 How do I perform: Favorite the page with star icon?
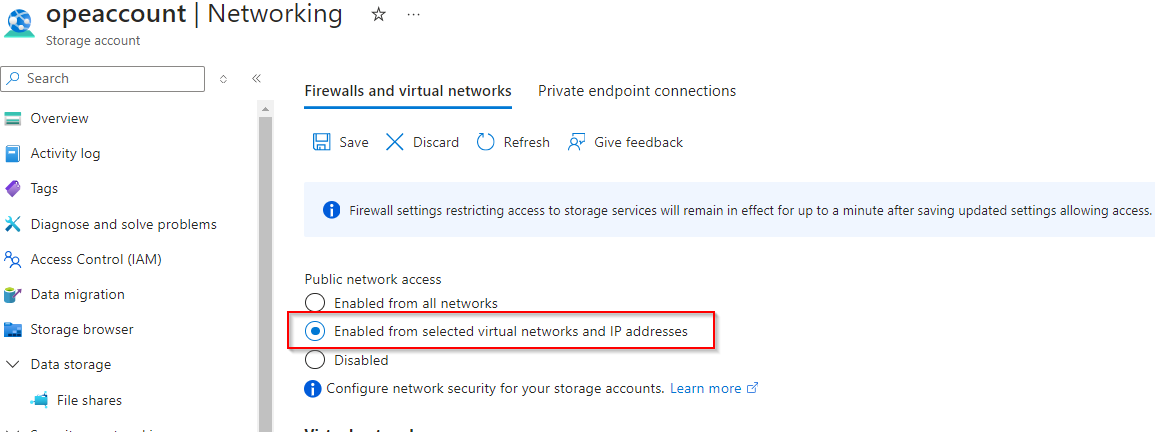pos(379,15)
